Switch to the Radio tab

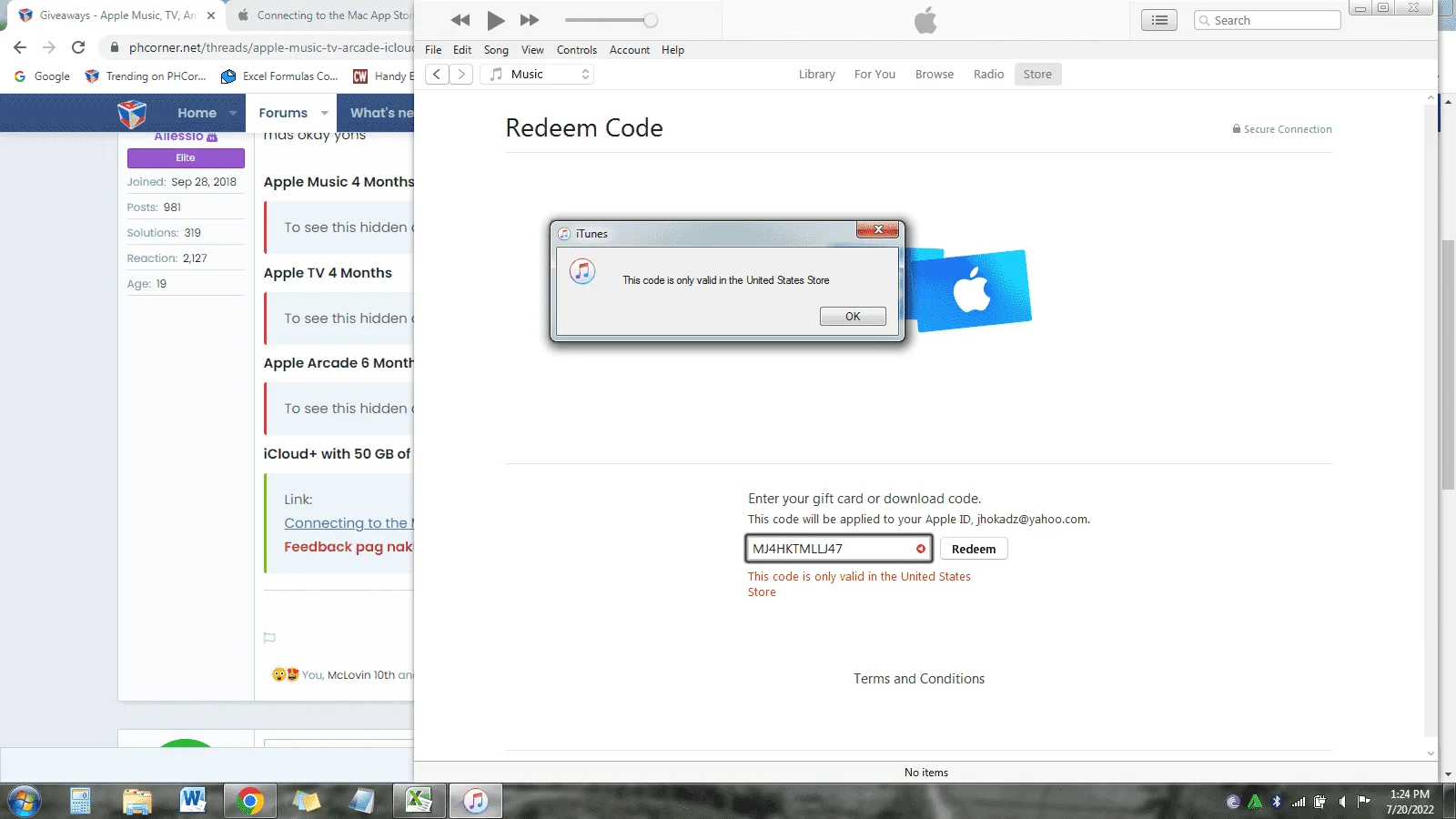pyautogui.click(x=988, y=75)
